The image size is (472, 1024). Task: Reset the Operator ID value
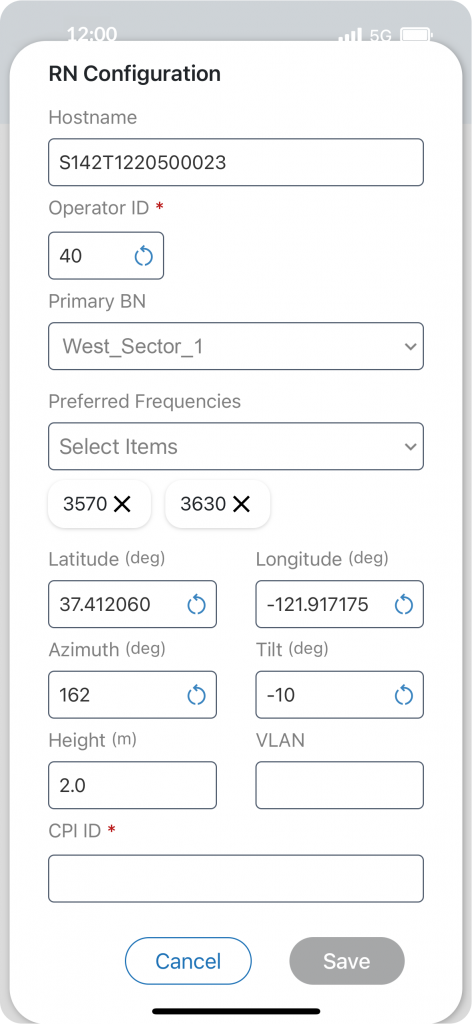tap(144, 256)
